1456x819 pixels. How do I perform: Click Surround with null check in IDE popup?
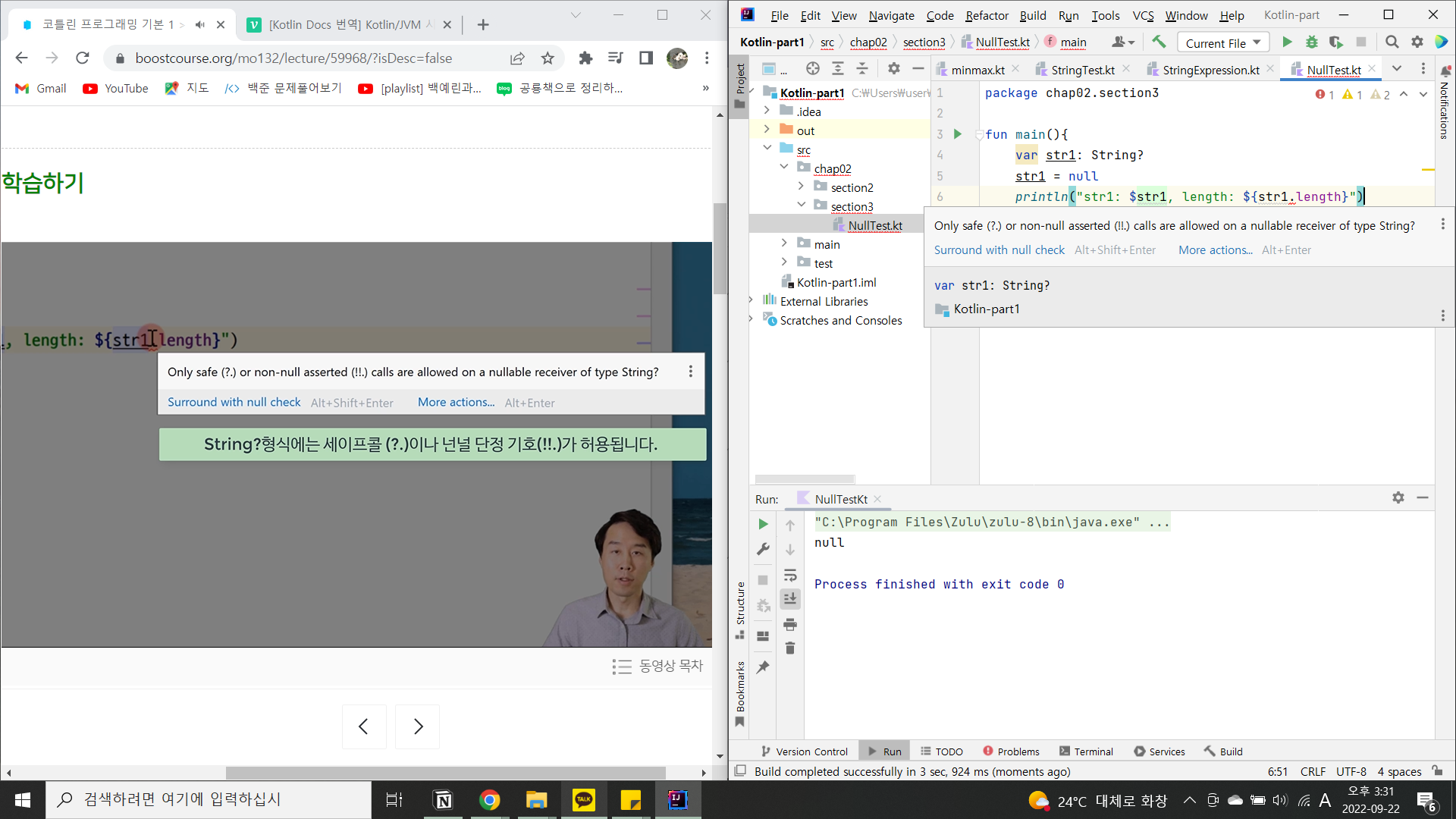click(999, 249)
